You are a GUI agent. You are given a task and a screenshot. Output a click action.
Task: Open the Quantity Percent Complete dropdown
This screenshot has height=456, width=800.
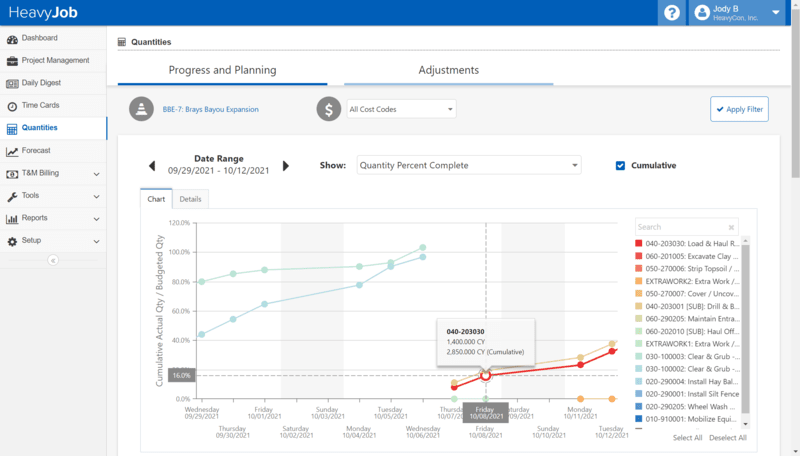468,166
